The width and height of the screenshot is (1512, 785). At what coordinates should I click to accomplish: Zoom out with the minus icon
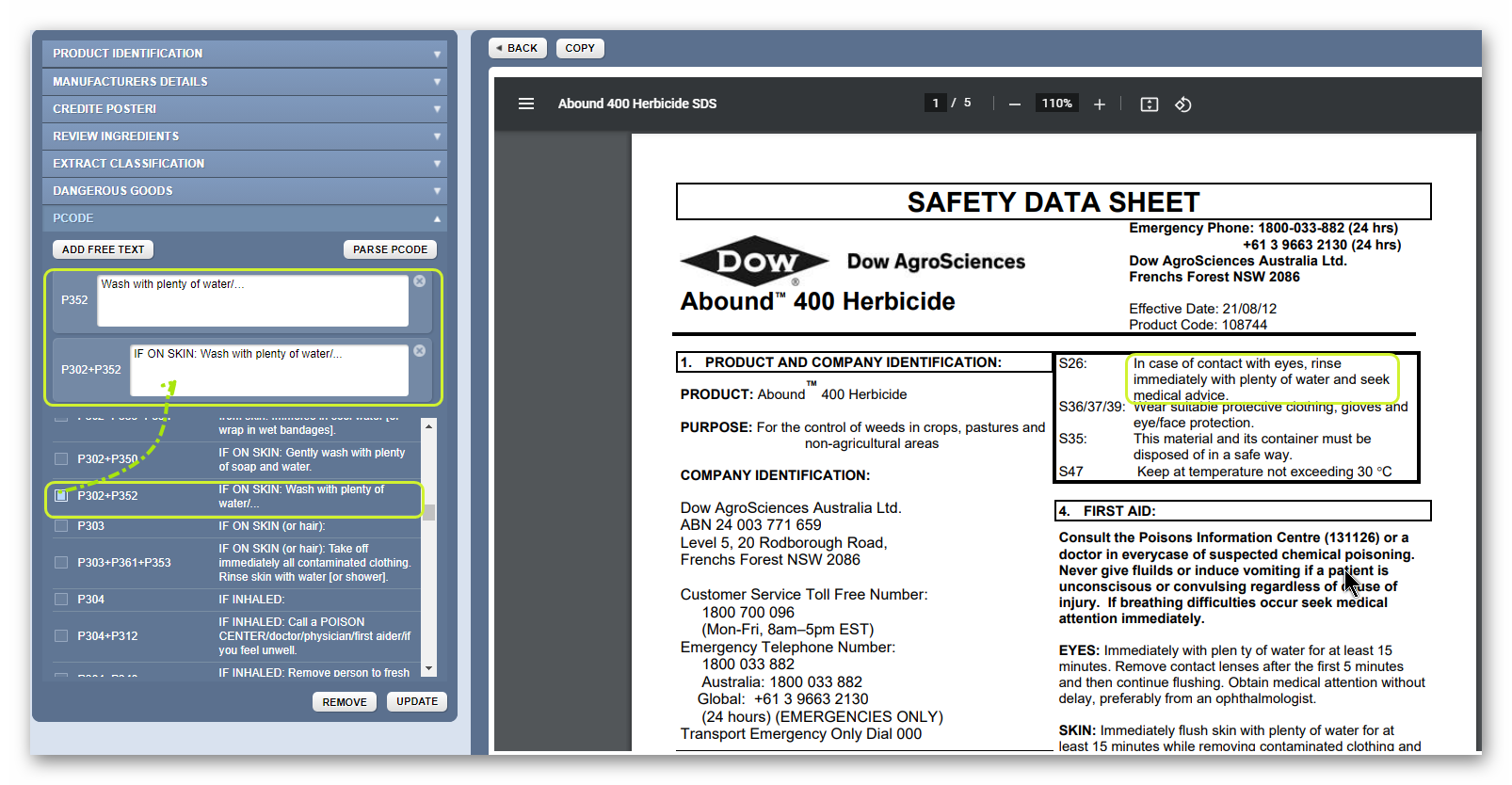click(1014, 104)
